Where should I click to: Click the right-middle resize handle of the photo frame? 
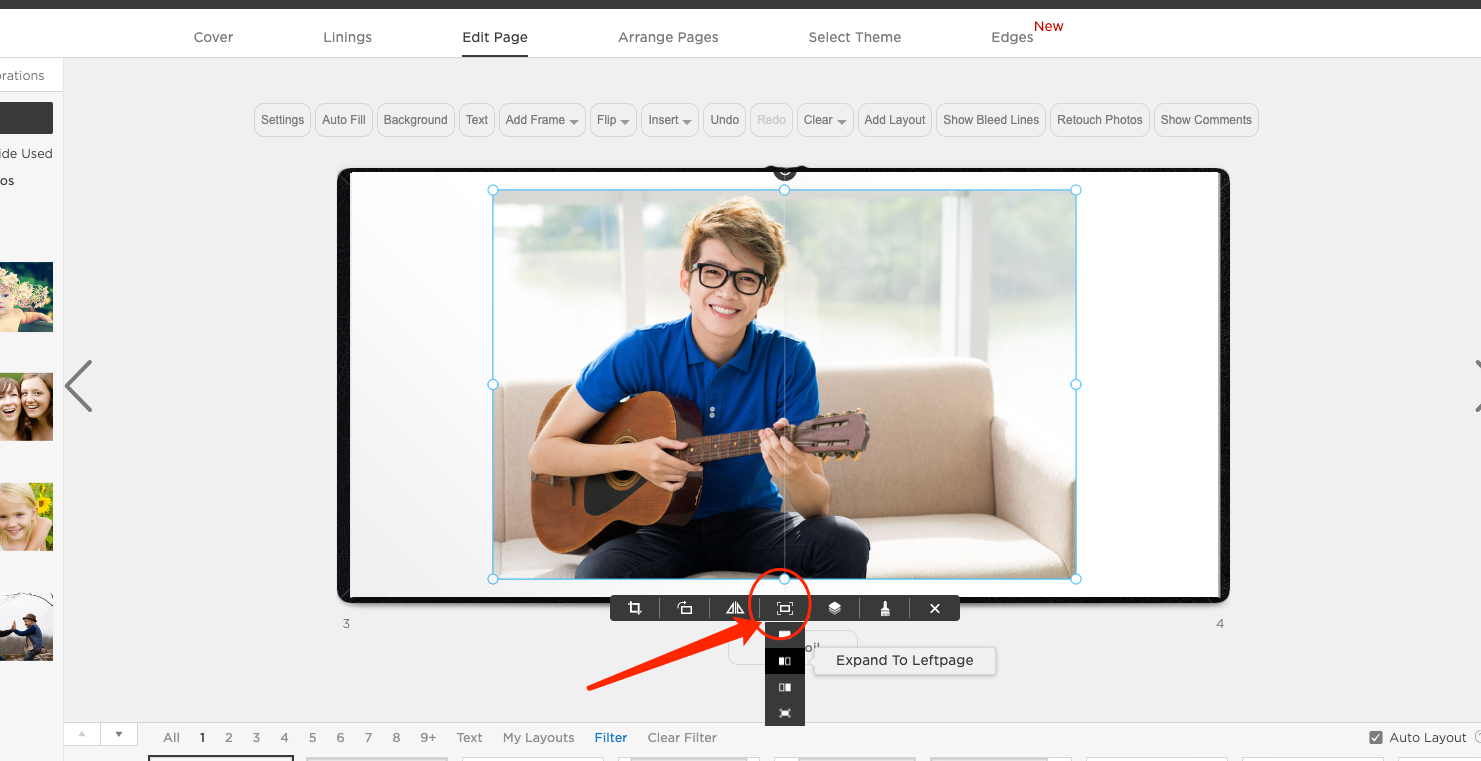click(x=1076, y=384)
